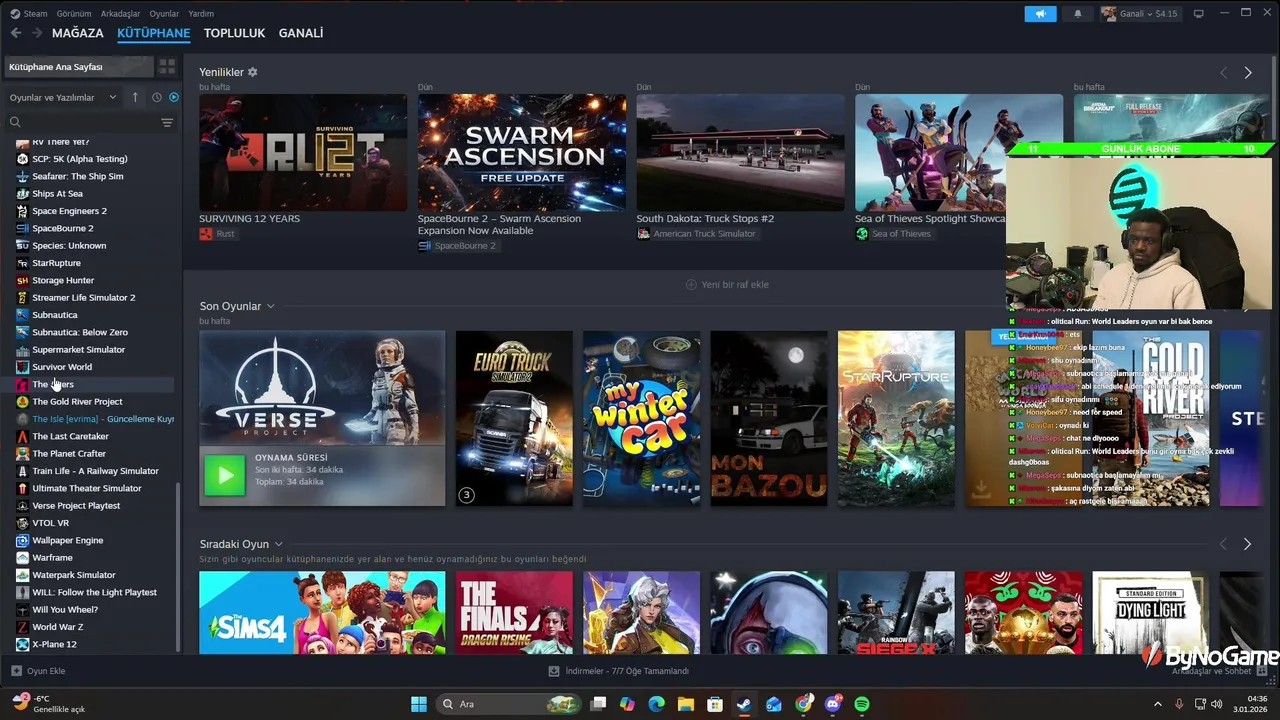Open Big Picture mode icon in title bar
Screen dimensions: 1280x720
pos(1198,14)
